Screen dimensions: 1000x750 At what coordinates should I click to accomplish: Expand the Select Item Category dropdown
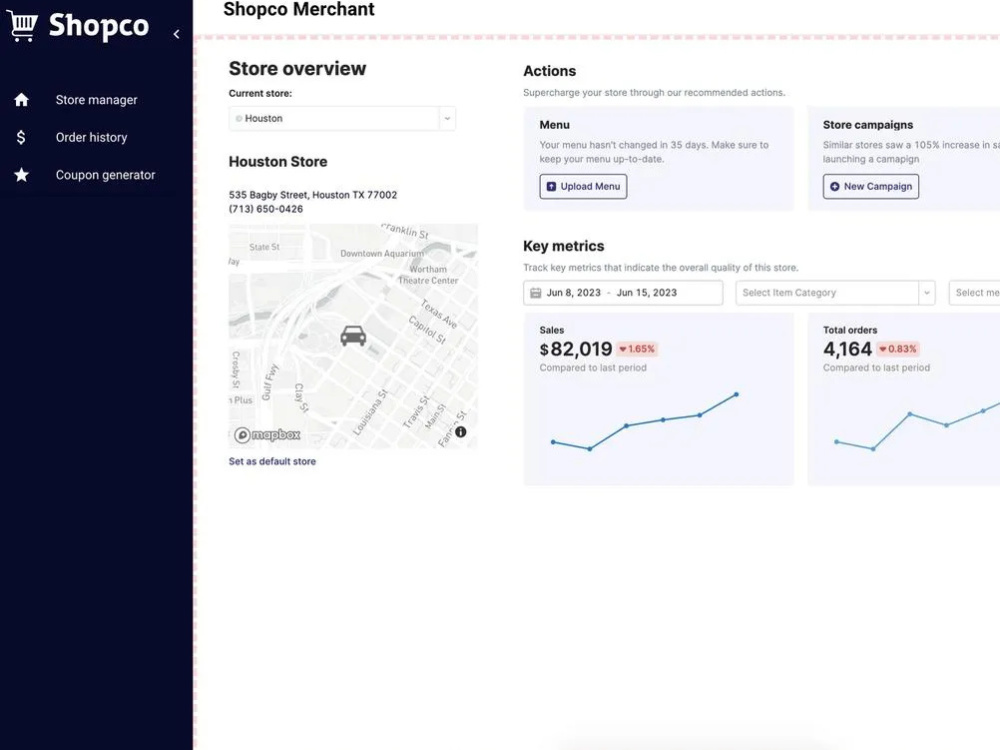[835, 293]
